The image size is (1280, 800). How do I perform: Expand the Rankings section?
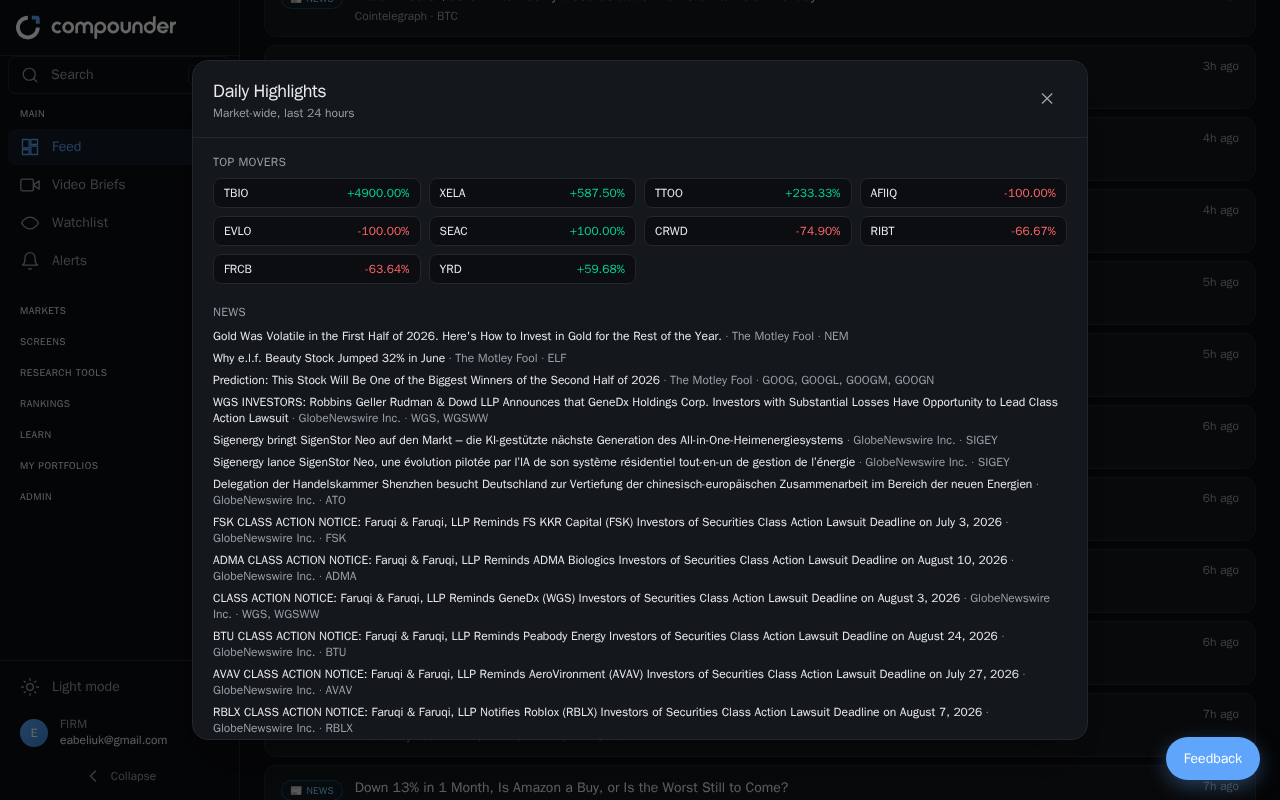(x=45, y=404)
